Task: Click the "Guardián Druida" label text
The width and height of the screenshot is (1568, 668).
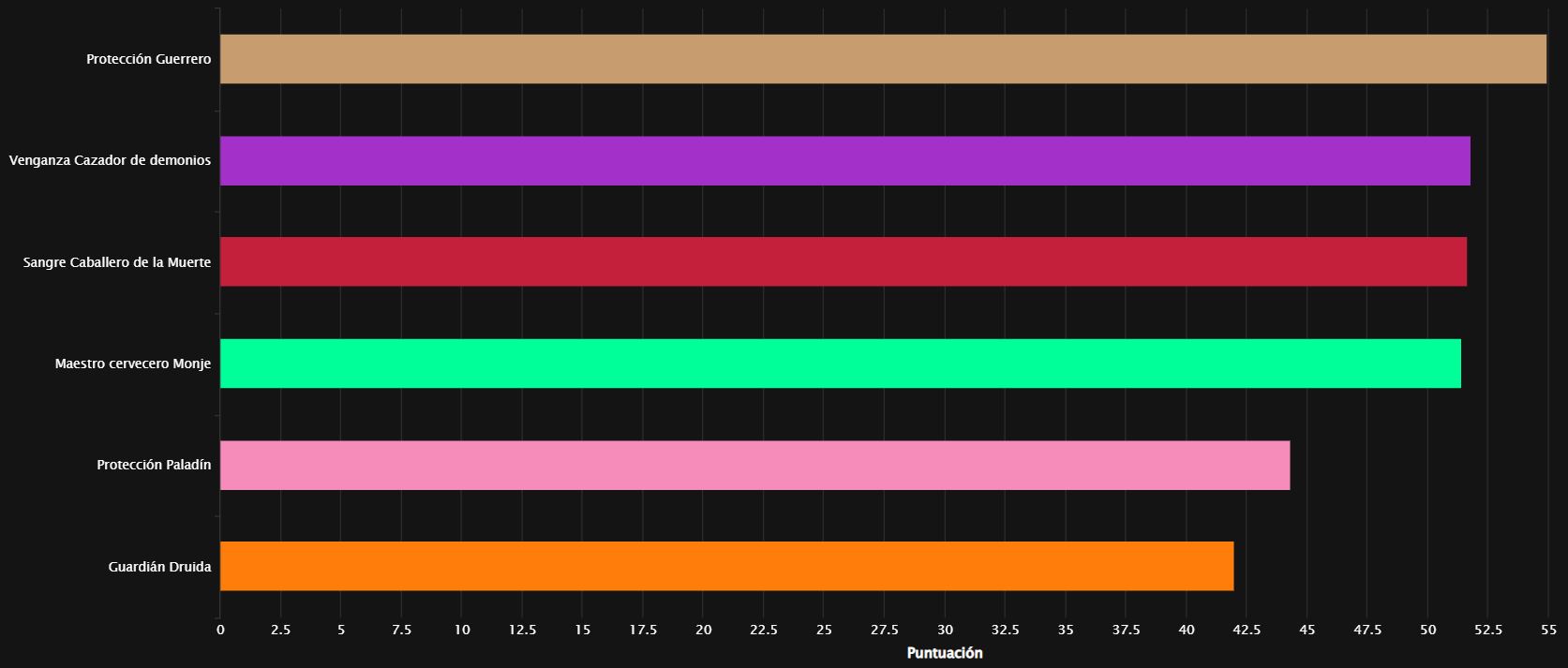Action: click(159, 567)
